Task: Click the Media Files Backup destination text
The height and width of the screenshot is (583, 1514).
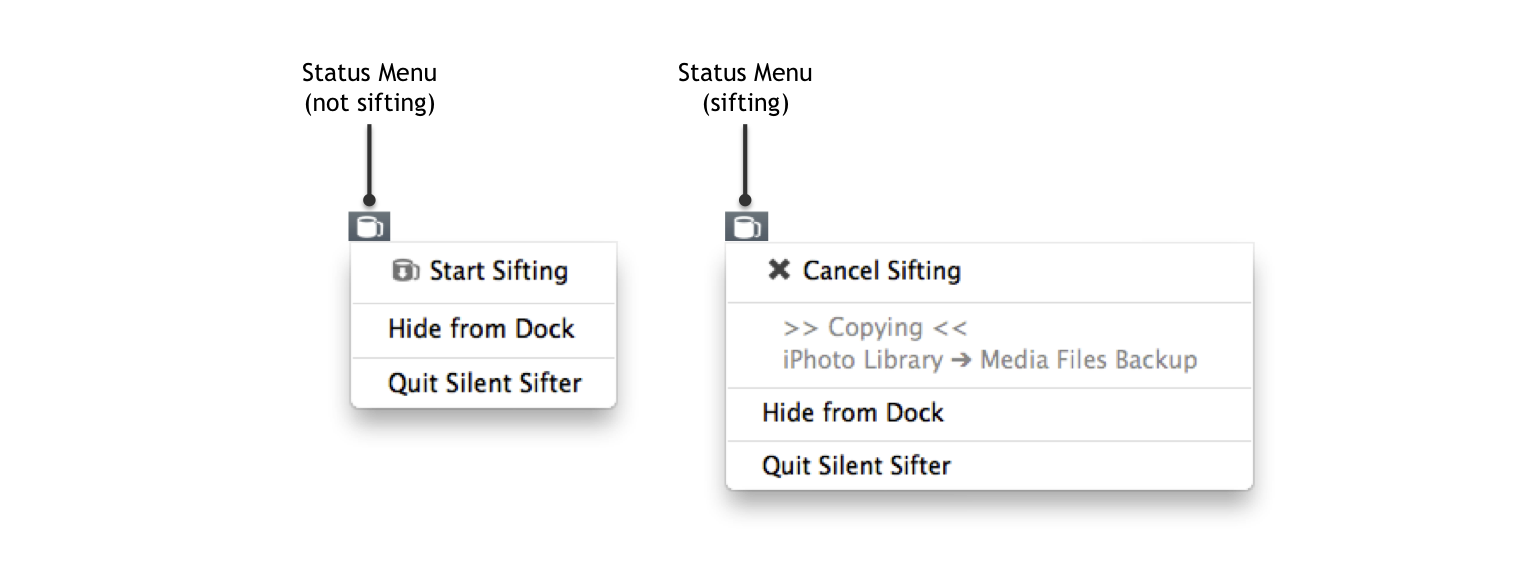Action: (x=1088, y=360)
